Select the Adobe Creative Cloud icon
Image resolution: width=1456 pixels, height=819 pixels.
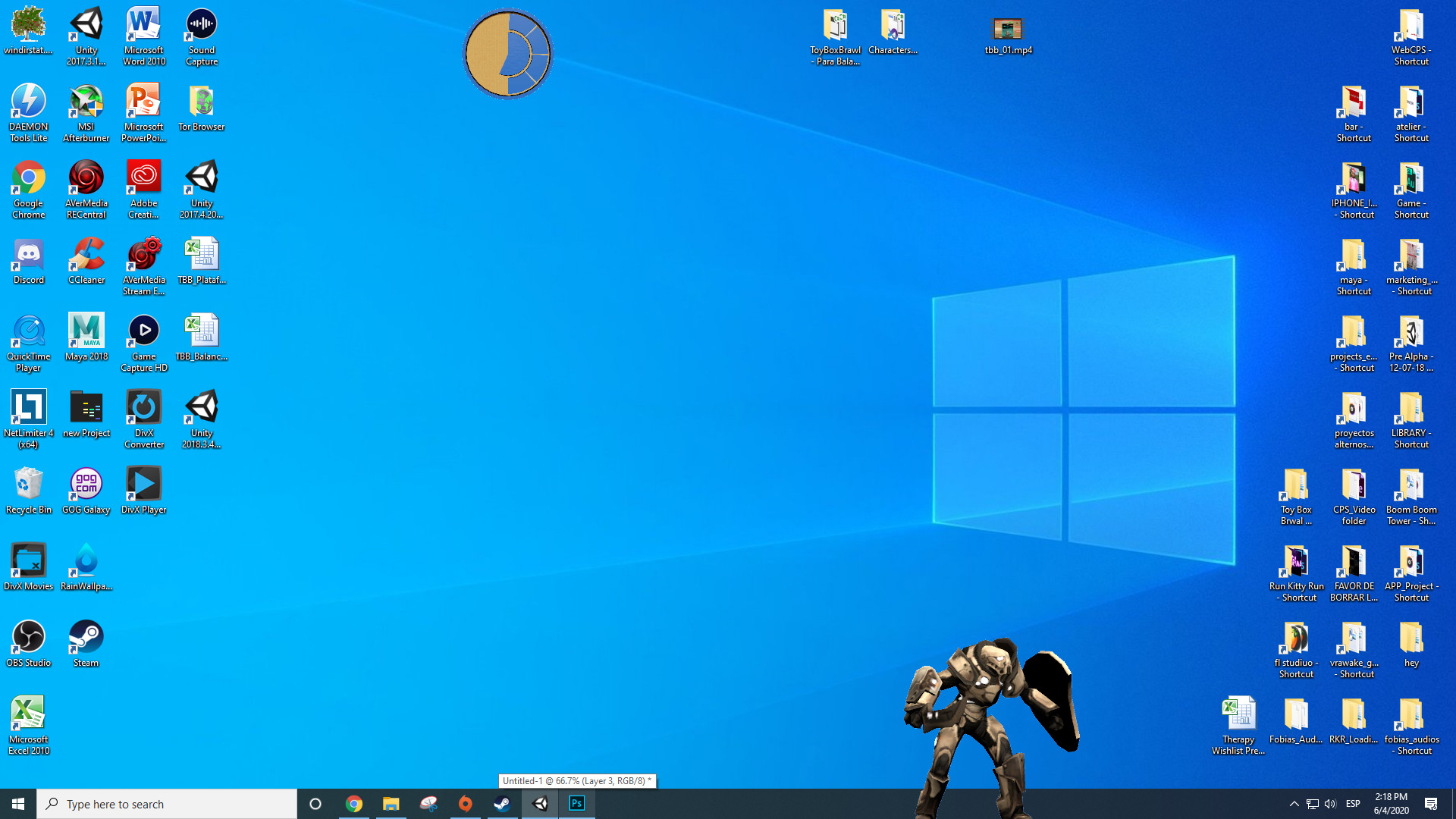point(144,189)
